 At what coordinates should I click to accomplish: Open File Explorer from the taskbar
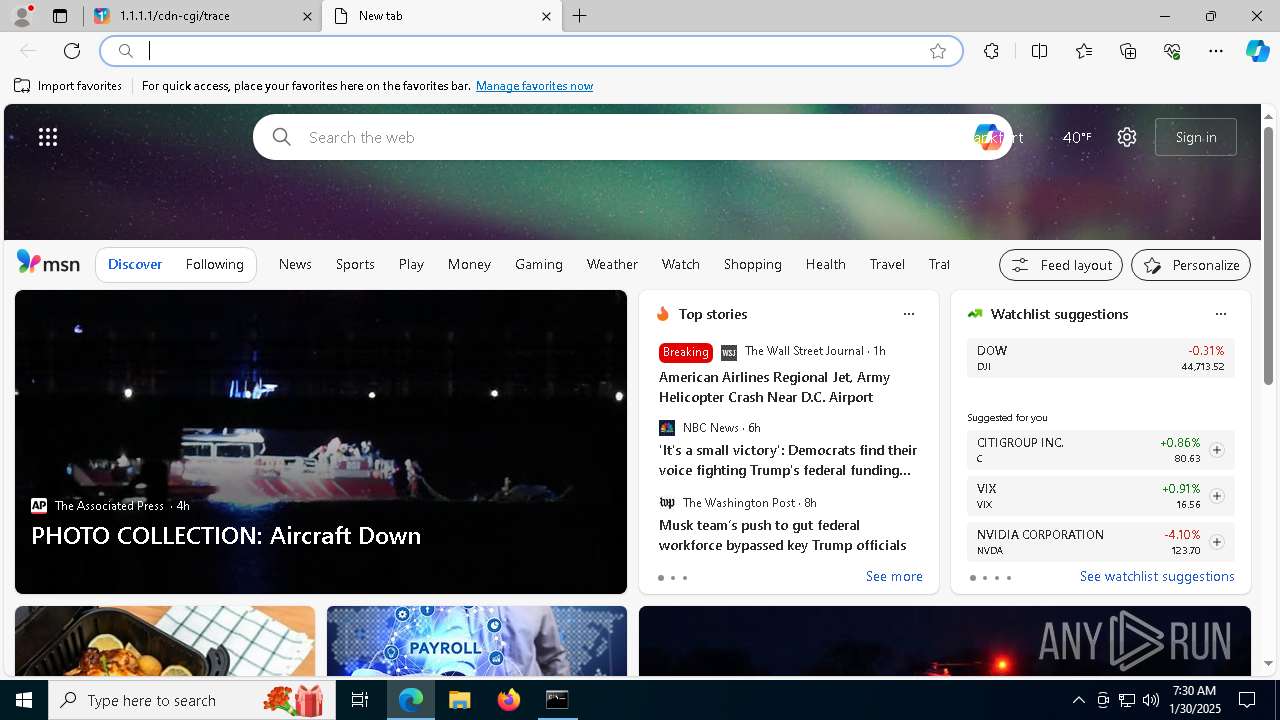[459, 700]
